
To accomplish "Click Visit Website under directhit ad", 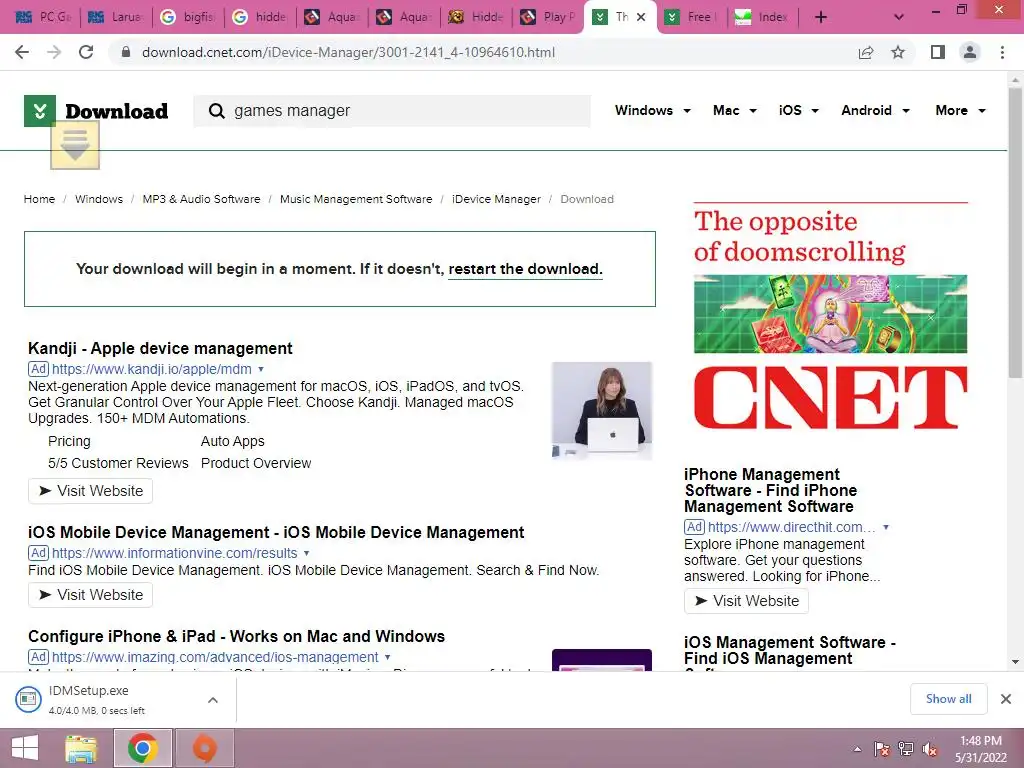I will pyautogui.click(x=746, y=601).
